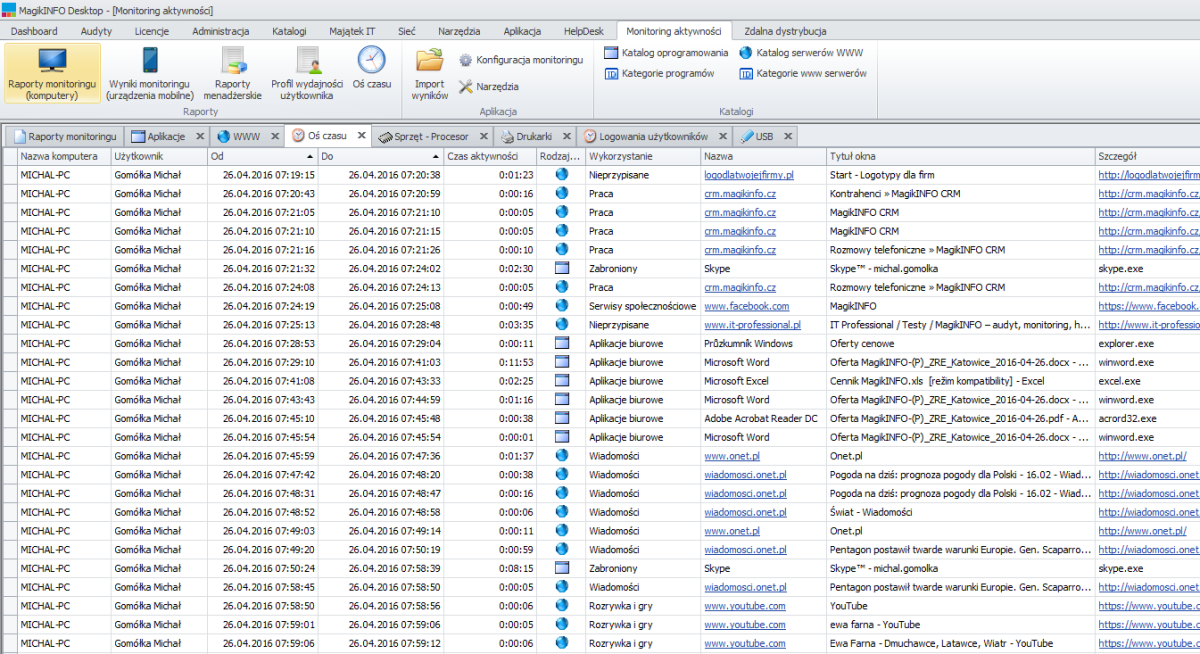Close the WWW document tab
The height and width of the screenshot is (654, 1200).
[274, 136]
